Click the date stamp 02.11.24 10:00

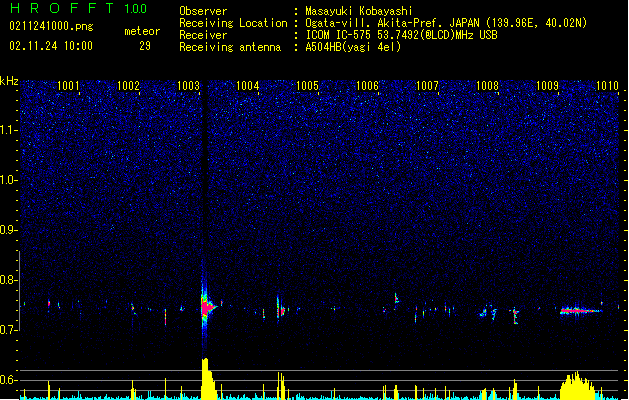(51, 46)
